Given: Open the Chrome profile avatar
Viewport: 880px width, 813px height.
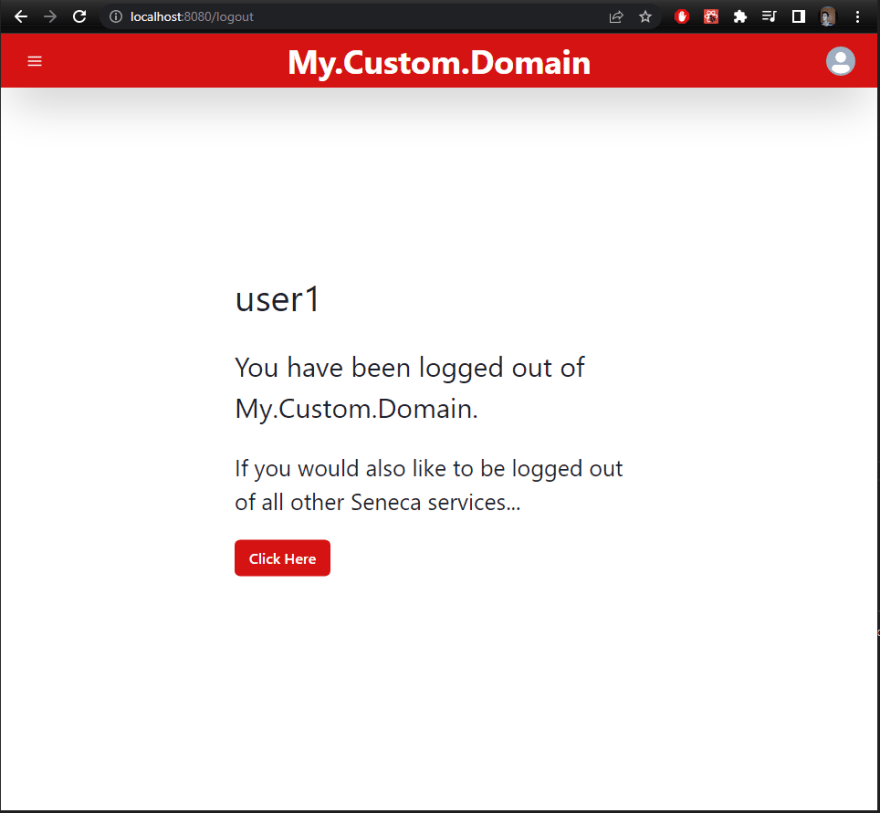Looking at the screenshot, I should point(828,17).
